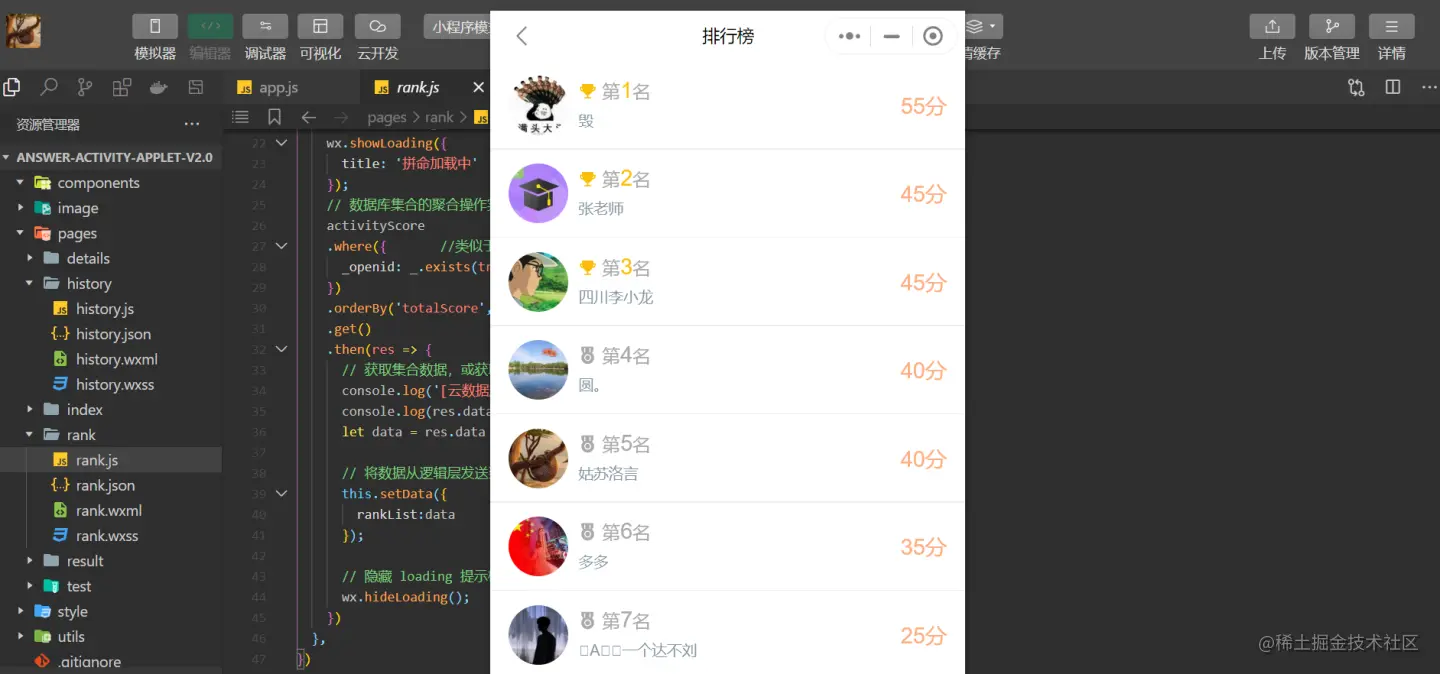Go back from the 排行榜 page
The image size is (1440, 674).
(x=521, y=36)
